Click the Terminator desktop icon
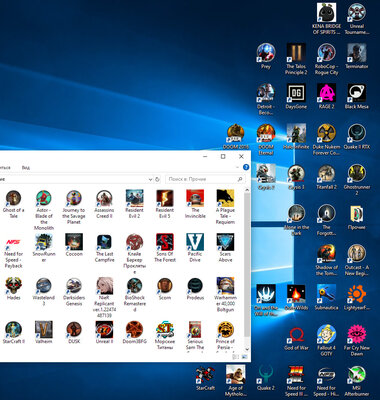This screenshot has width=380, height=400. tap(357, 56)
